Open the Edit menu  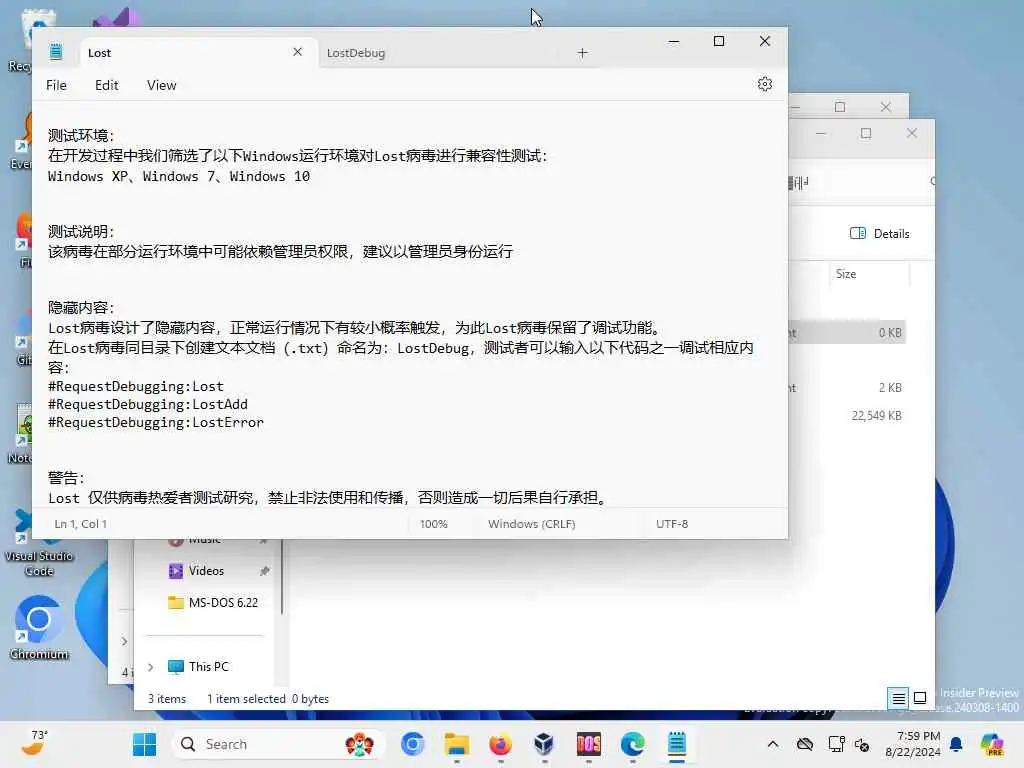(106, 85)
